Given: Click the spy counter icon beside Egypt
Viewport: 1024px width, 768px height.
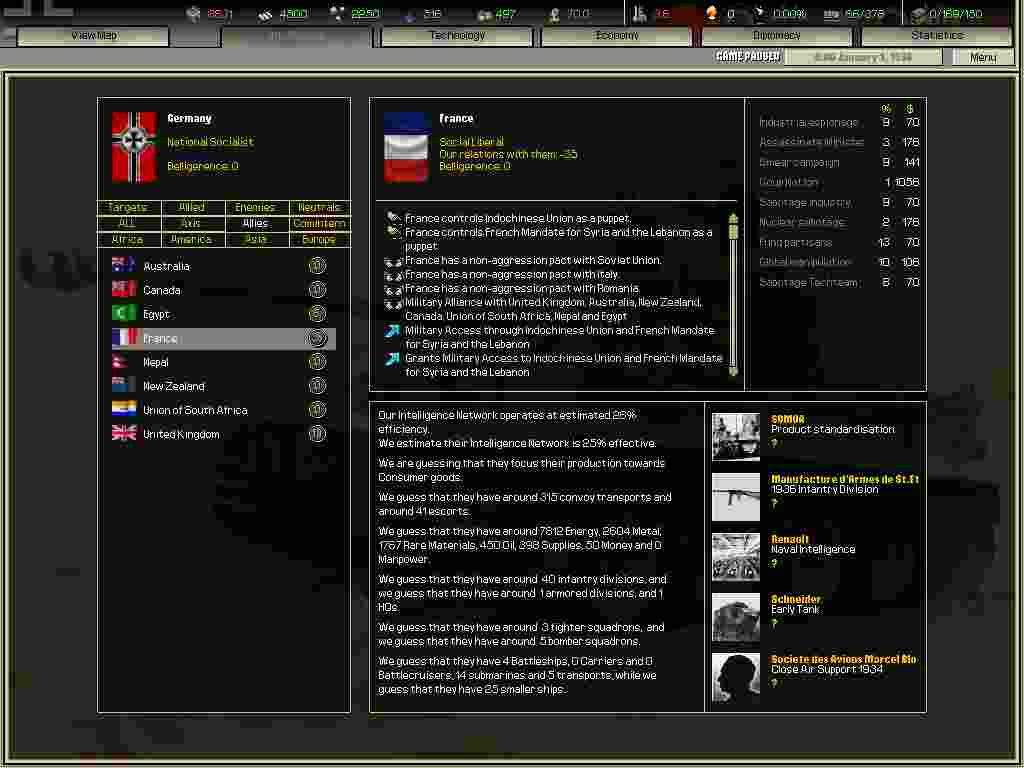Looking at the screenshot, I should coord(317,314).
